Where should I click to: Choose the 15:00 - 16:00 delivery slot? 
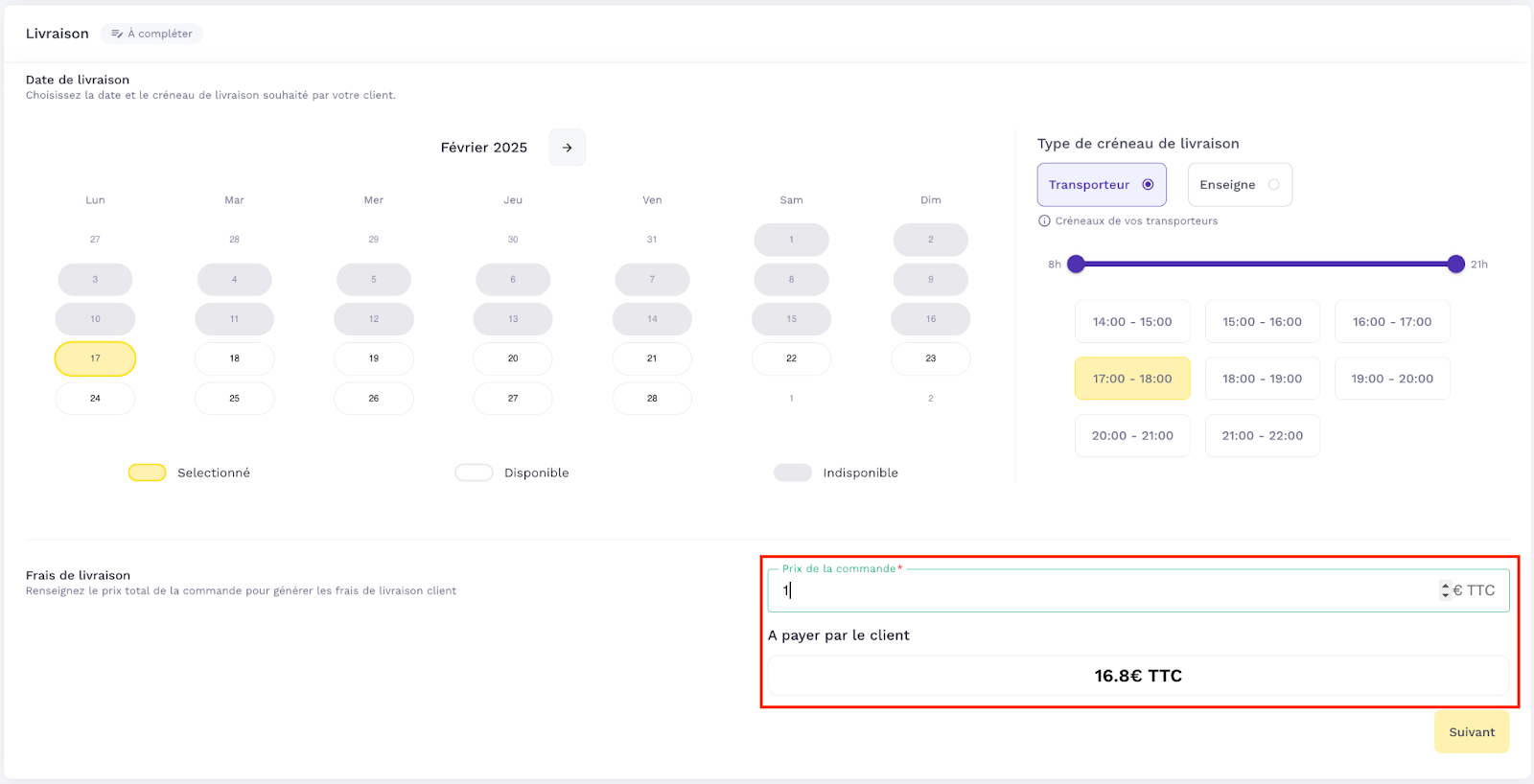[x=1262, y=322]
